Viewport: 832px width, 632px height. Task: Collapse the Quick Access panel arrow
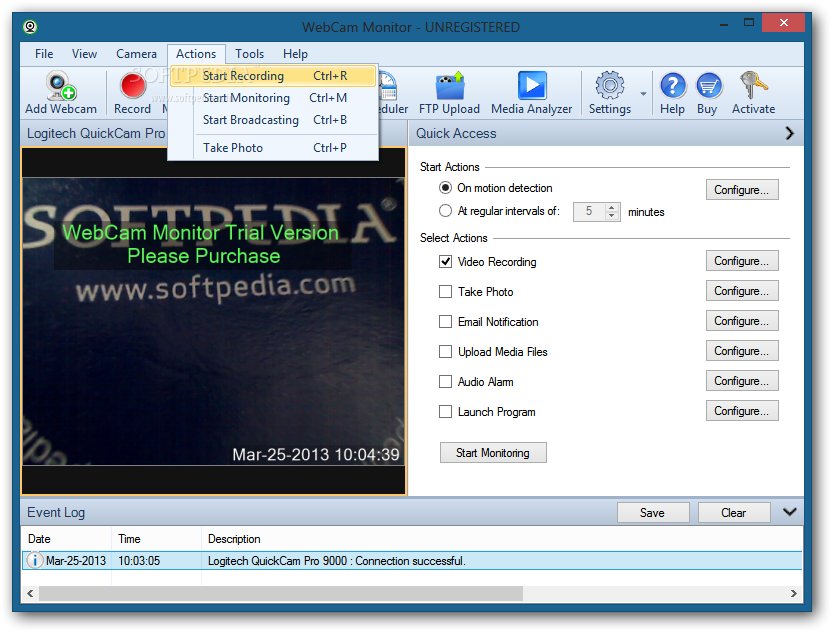790,133
